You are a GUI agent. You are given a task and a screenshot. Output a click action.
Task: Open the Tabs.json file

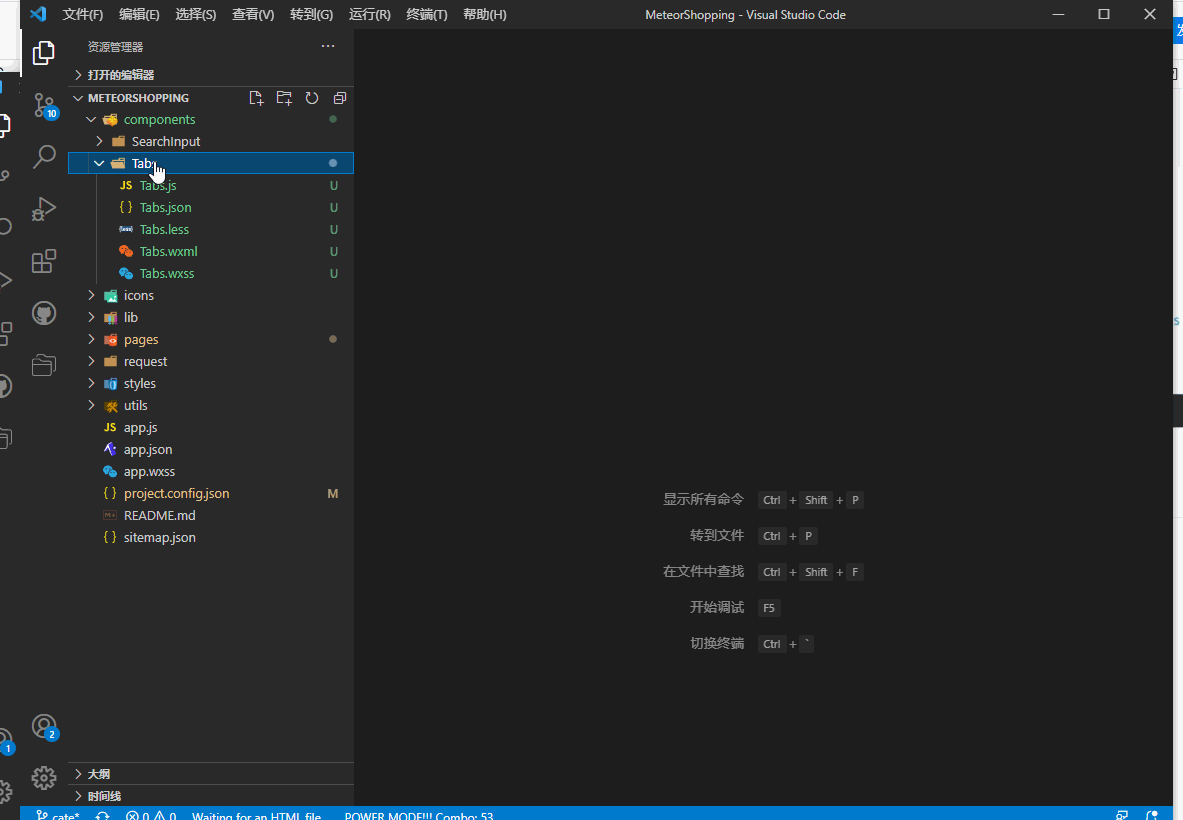[210, 207]
